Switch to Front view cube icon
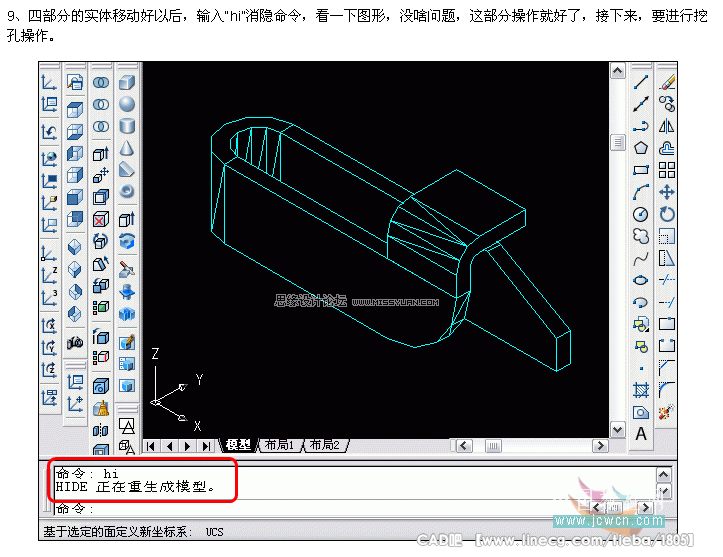723x557 pixels. (75, 197)
